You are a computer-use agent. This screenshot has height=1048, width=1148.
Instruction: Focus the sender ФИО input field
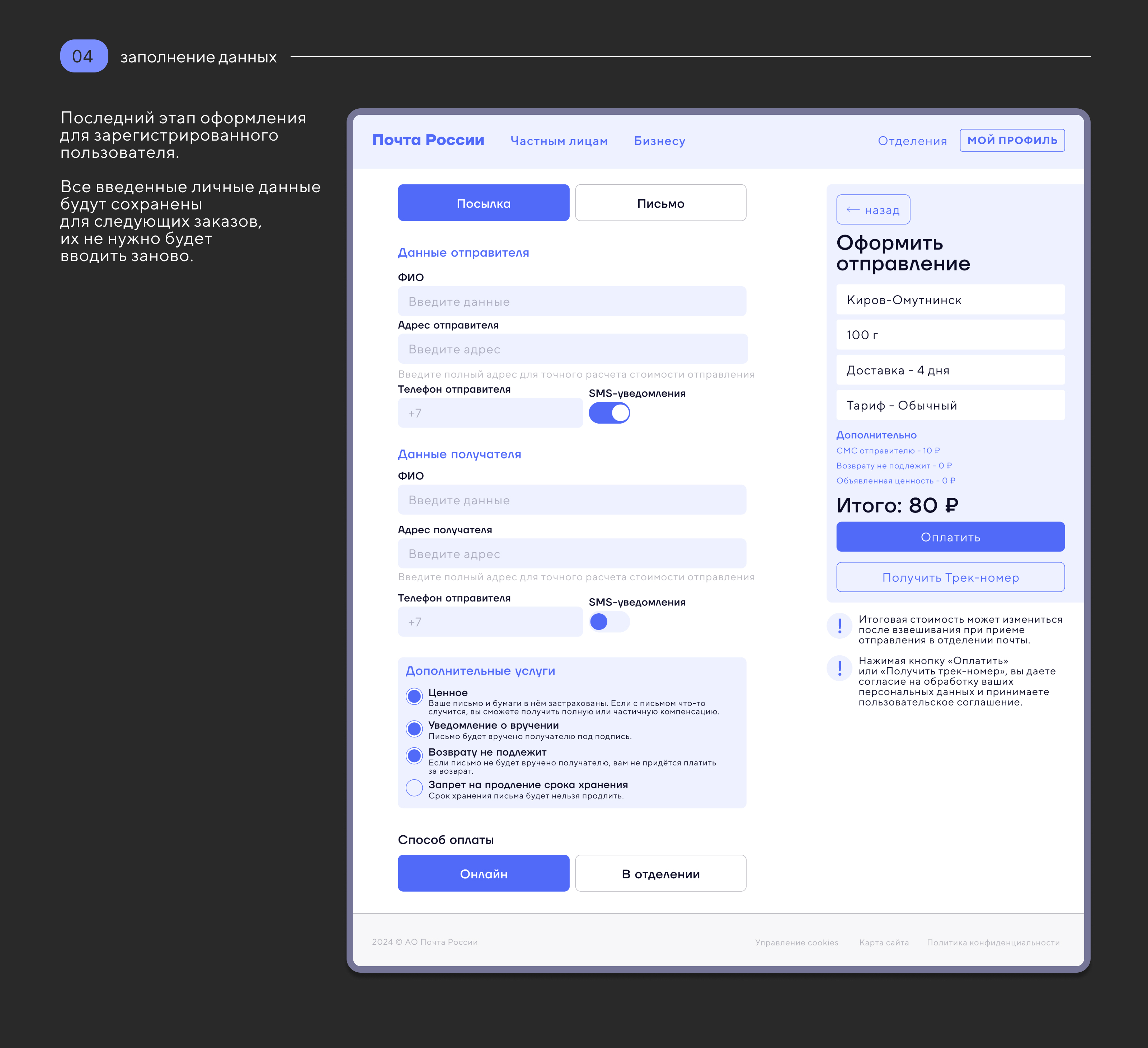pos(571,301)
